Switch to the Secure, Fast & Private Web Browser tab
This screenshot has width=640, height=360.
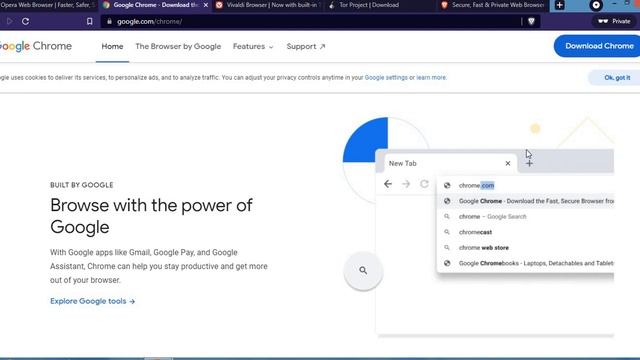pyautogui.click(x=494, y=5)
